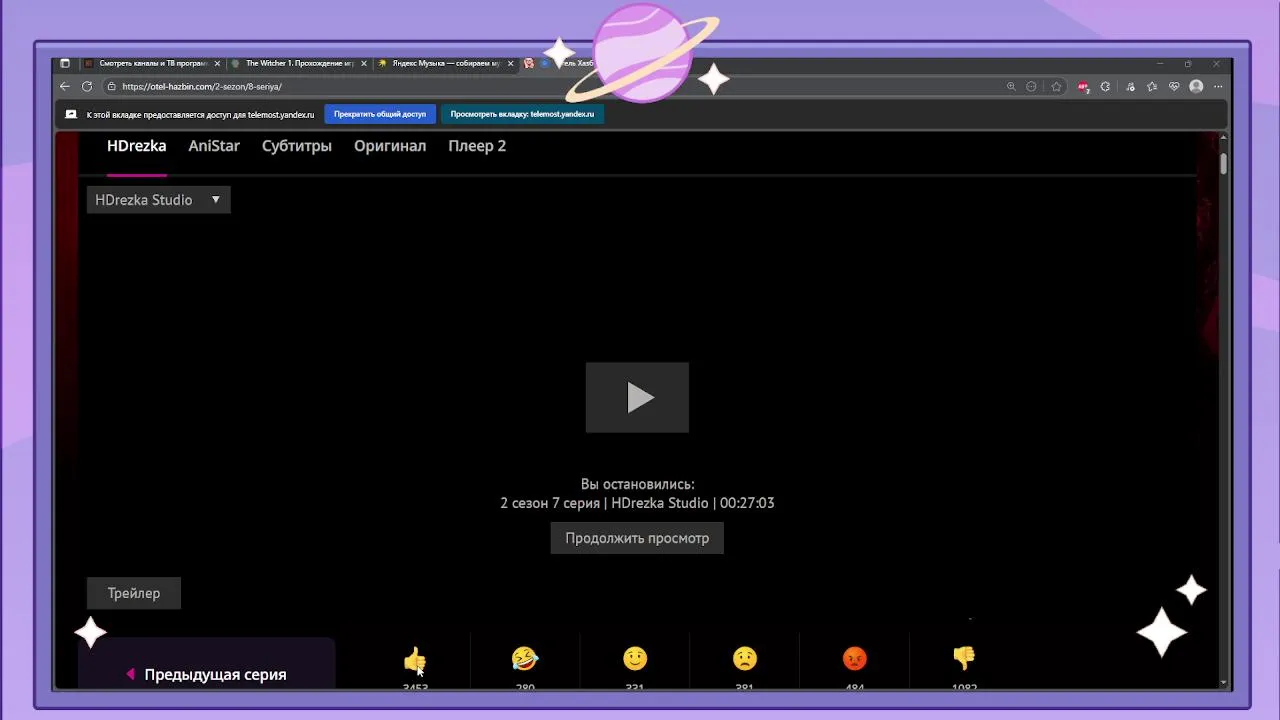
Task: Click the circular face icon in the address bar
Action: point(1032,87)
